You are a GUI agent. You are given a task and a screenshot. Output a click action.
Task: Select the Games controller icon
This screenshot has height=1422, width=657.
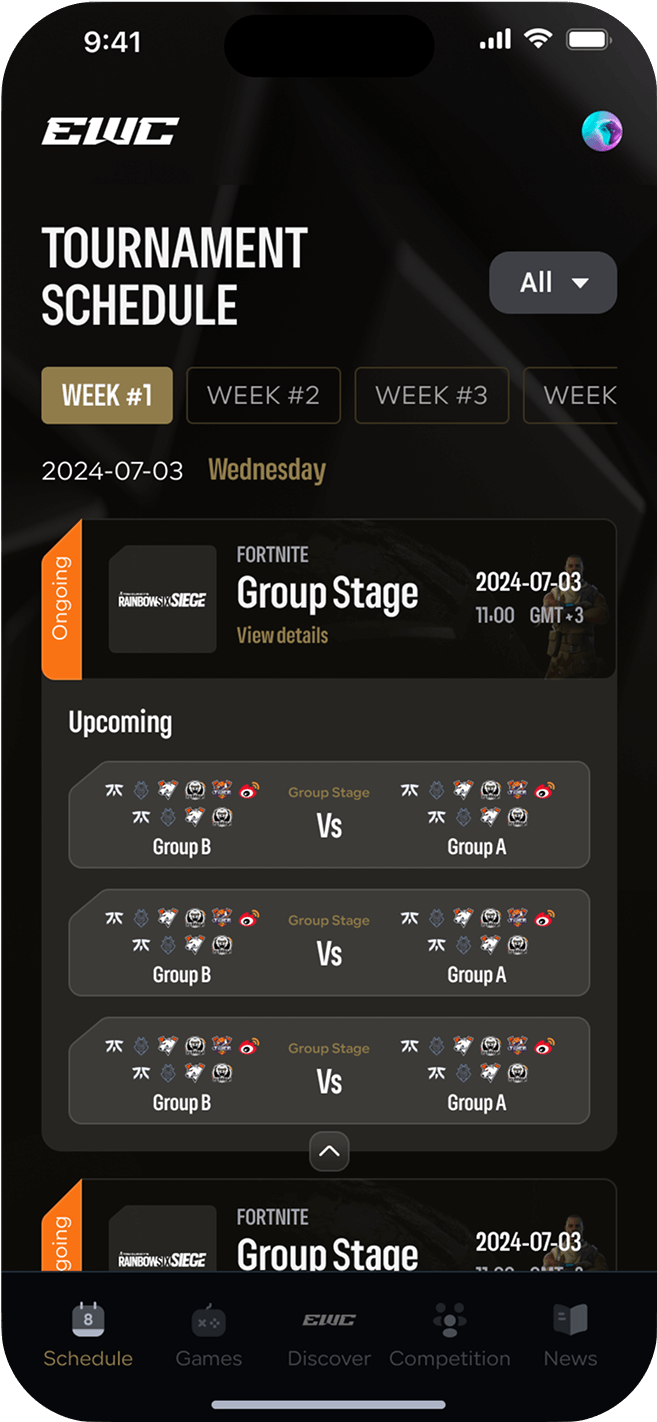[208, 1320]
